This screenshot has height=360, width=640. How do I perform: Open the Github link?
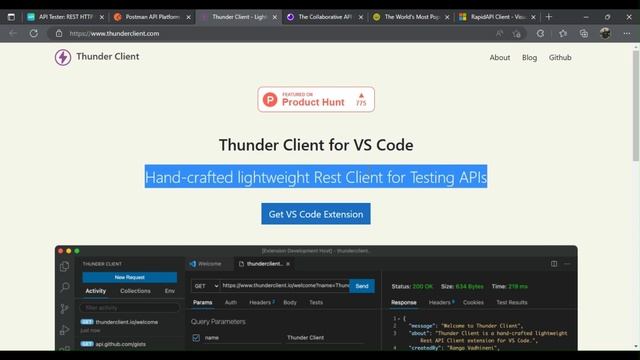[x=560, y=58]
